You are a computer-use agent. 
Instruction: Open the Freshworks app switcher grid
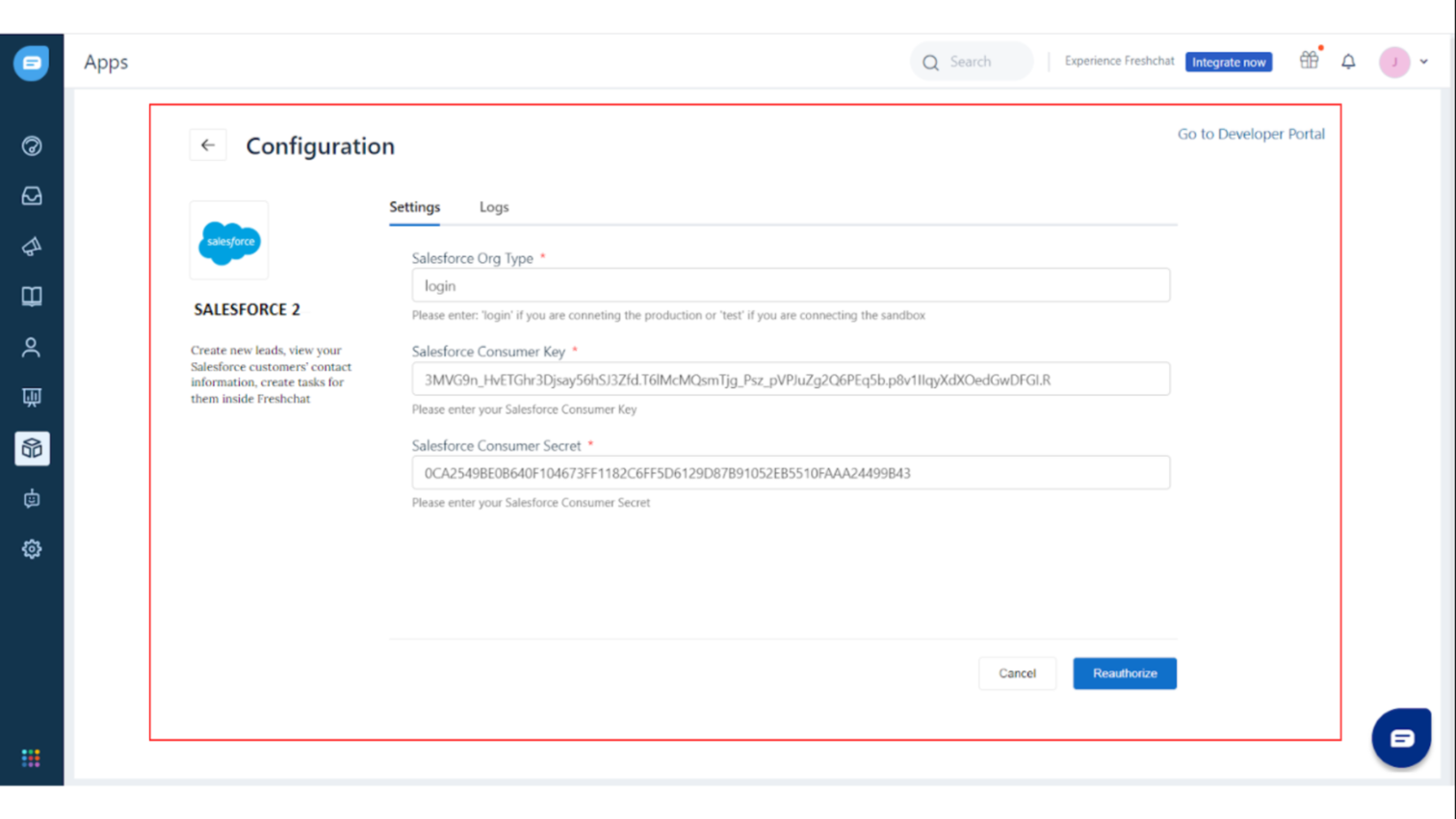(32, 757)
